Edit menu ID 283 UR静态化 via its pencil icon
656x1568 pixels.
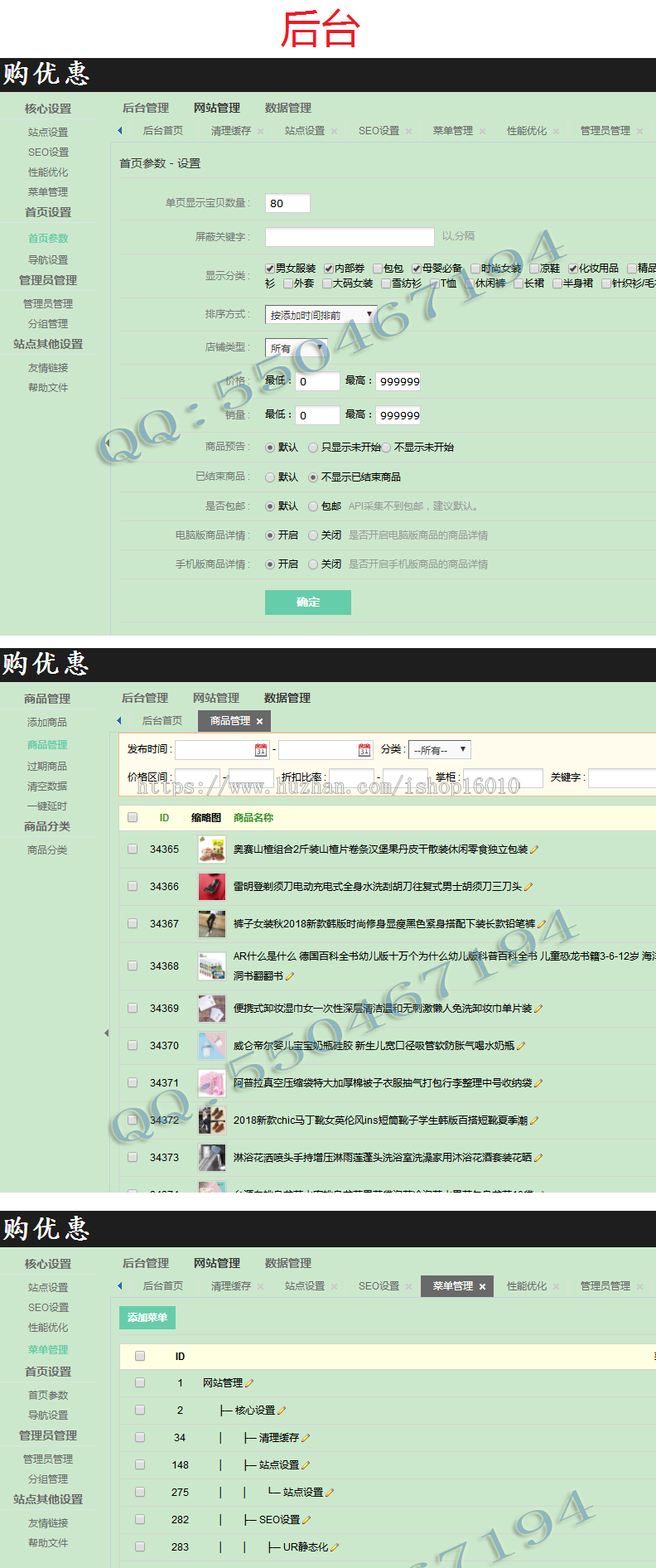[x=335, y=1547]
